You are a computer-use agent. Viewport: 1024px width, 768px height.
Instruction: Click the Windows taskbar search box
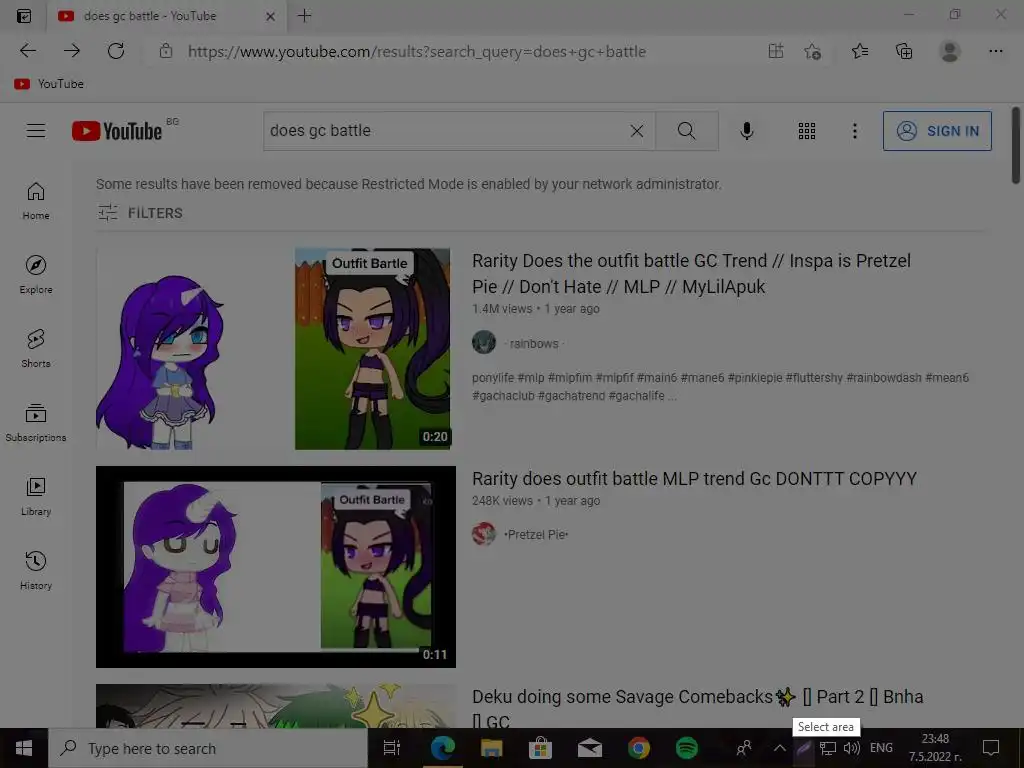point(208,748)
